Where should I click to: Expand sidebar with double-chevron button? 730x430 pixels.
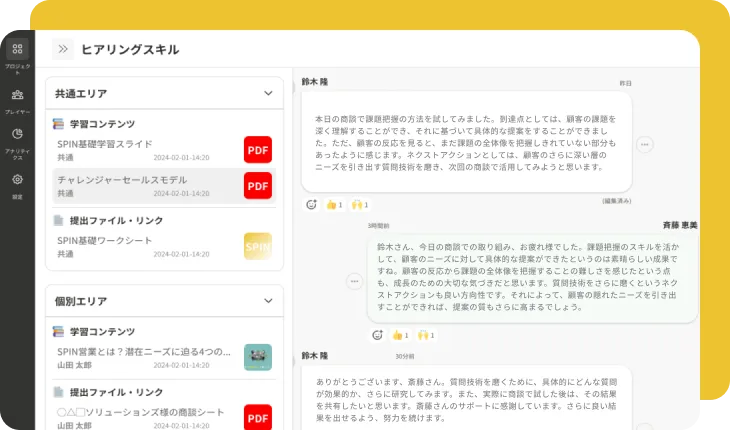[x=63, y=49]
